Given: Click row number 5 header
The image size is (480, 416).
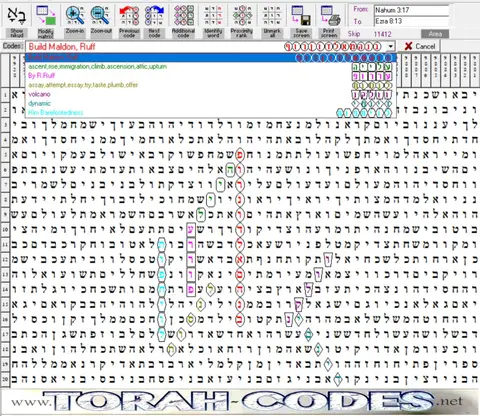Looking at the screenshot, I should pos(5,155).
